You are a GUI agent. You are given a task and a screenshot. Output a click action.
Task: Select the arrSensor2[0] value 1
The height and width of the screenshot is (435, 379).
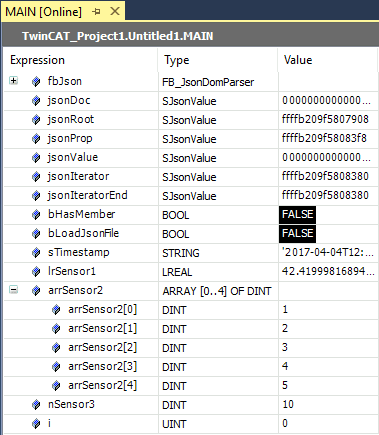tap(285, 309)
